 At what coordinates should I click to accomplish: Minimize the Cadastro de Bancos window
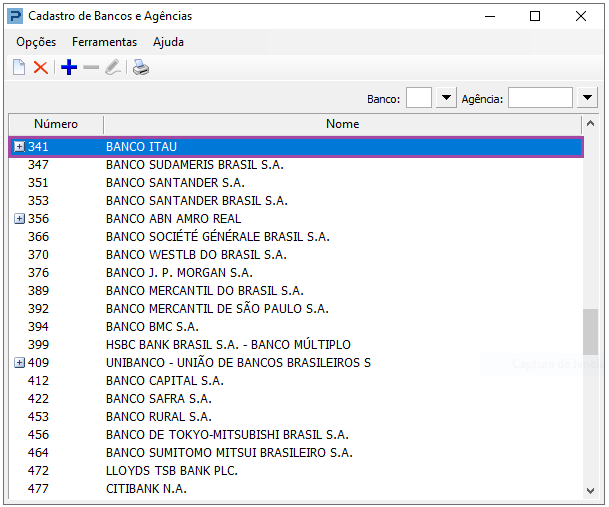click(490, 16)
